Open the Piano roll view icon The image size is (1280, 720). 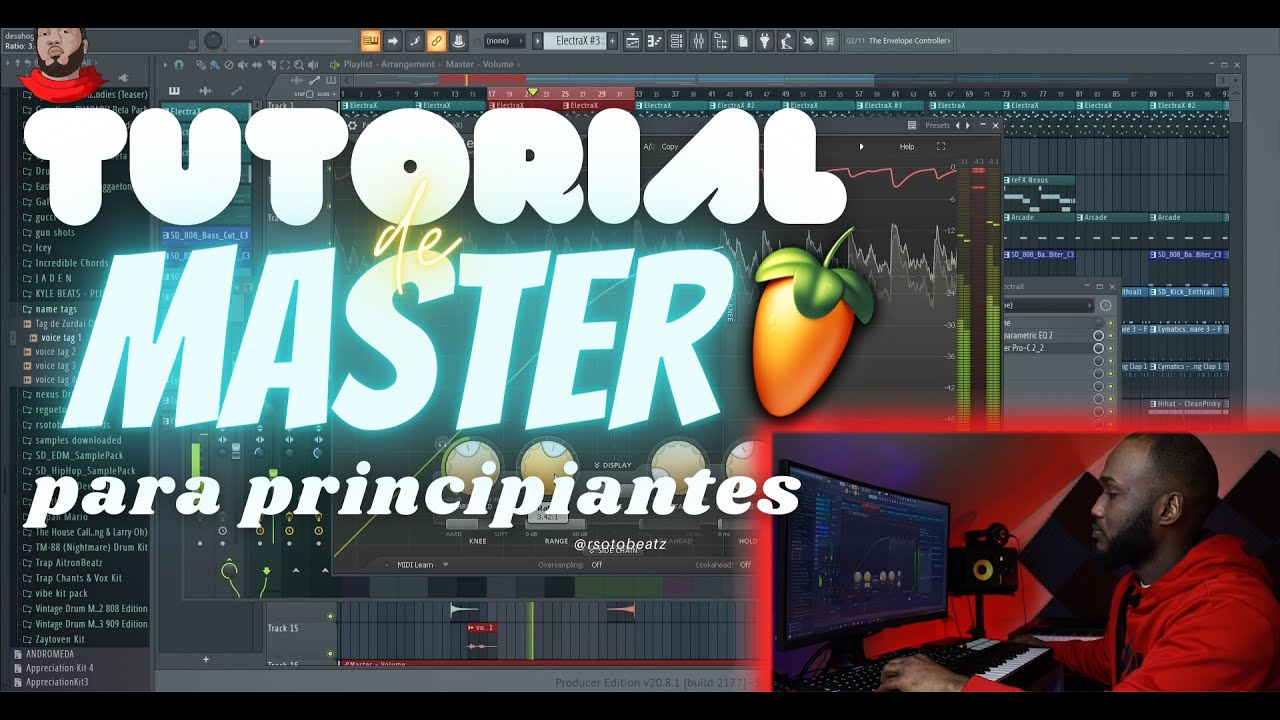pos(655,41)
